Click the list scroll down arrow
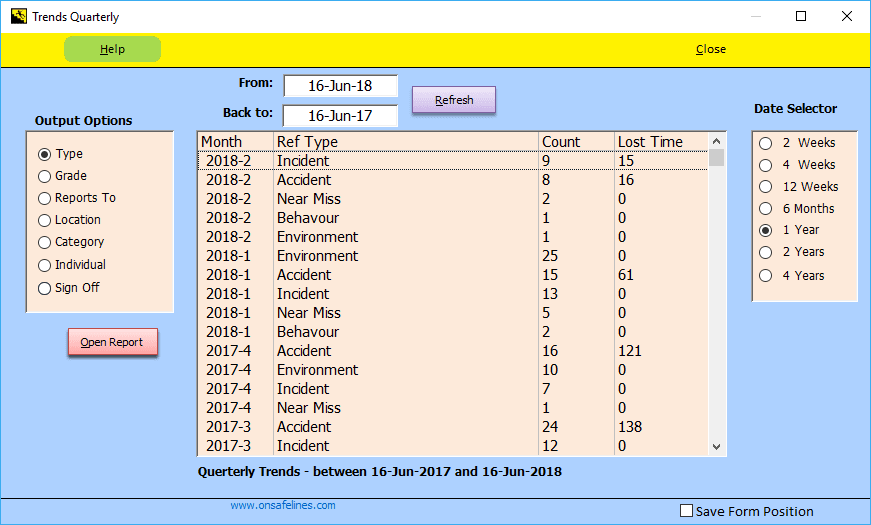Viewport: 871px width, 525px height. (717, 447)
